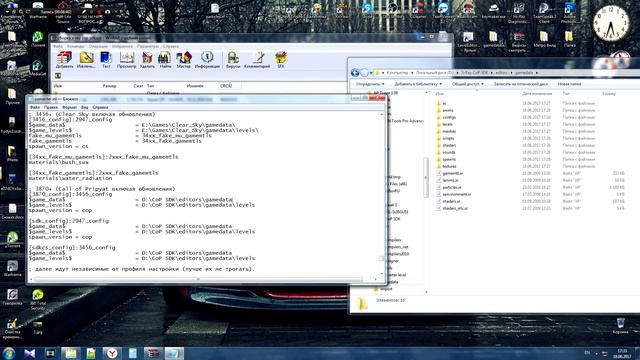Open the Корзина (Recycle Bin) desktop icon
Image resolution: width=640 pixels, height=360 pixels.
click(620, 326)
